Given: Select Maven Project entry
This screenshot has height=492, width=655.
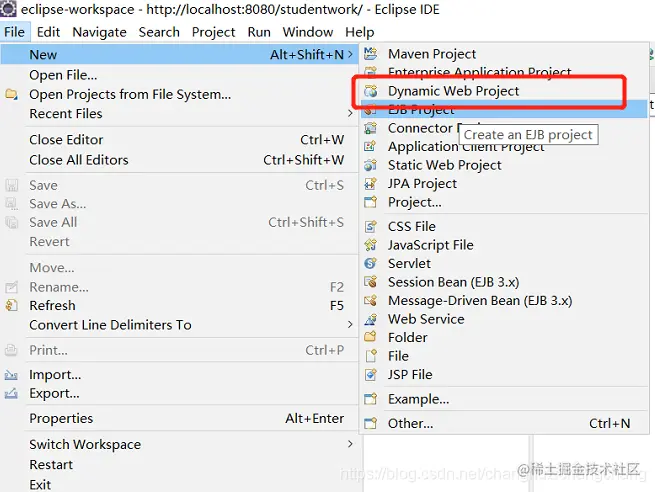Looking at the screenshot, I should tap(505, 54).
